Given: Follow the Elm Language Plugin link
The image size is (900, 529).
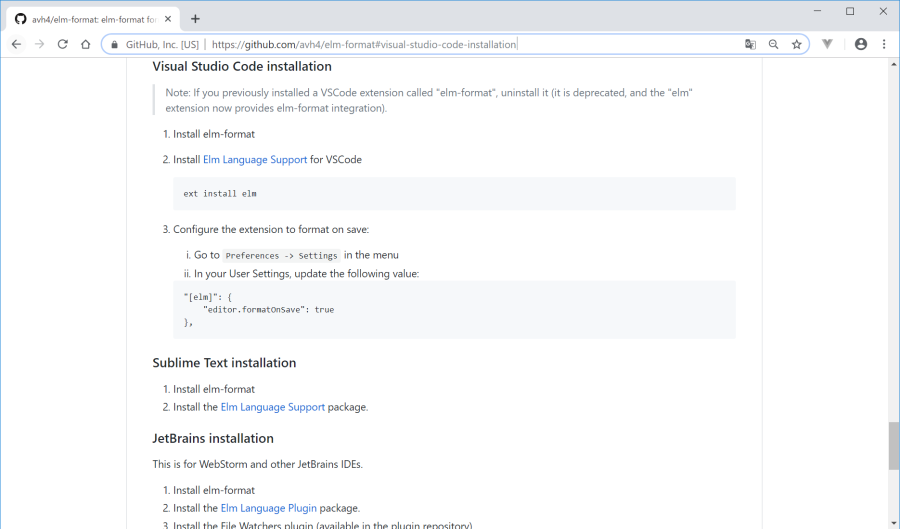Looking at the screenshot, I should click(x=268, y=508).
